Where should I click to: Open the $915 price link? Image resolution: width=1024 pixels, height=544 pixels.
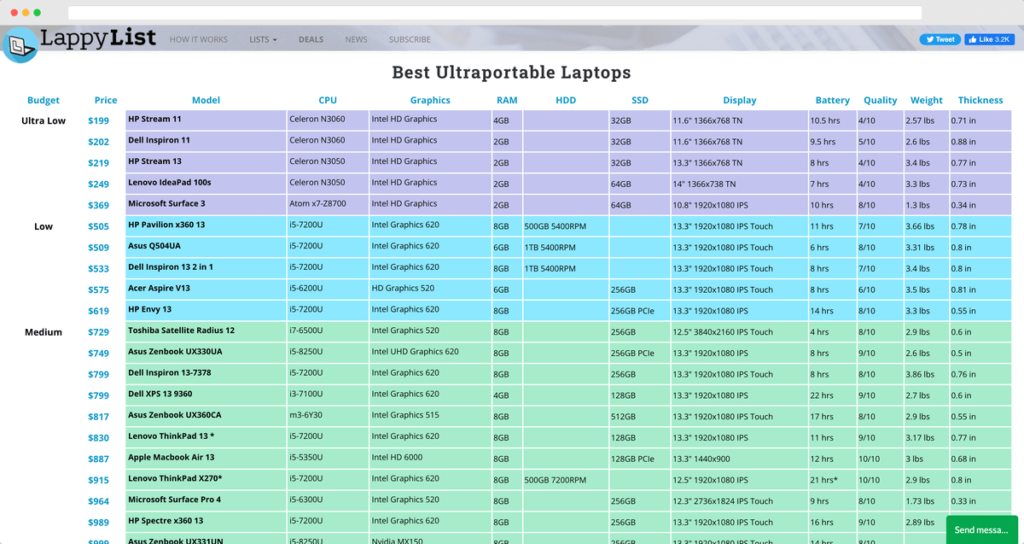[99, 480]
